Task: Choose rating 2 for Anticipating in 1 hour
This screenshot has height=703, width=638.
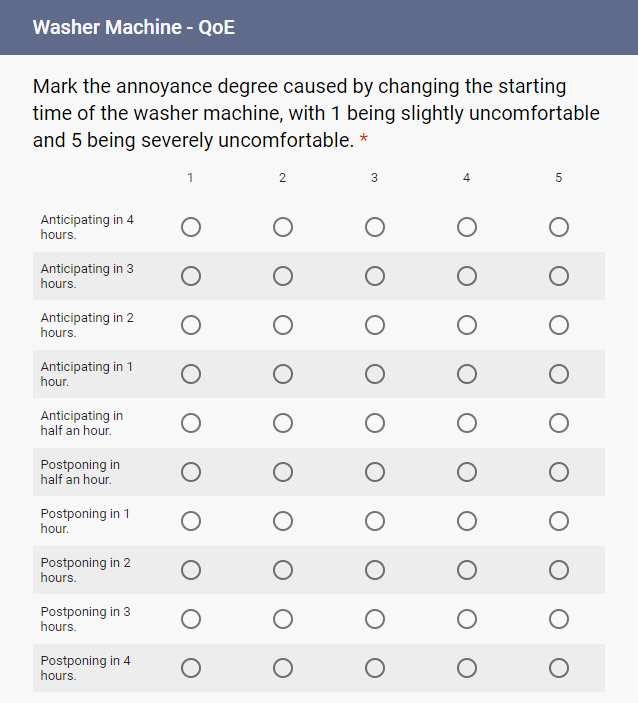Action: (x=283, y=374)
